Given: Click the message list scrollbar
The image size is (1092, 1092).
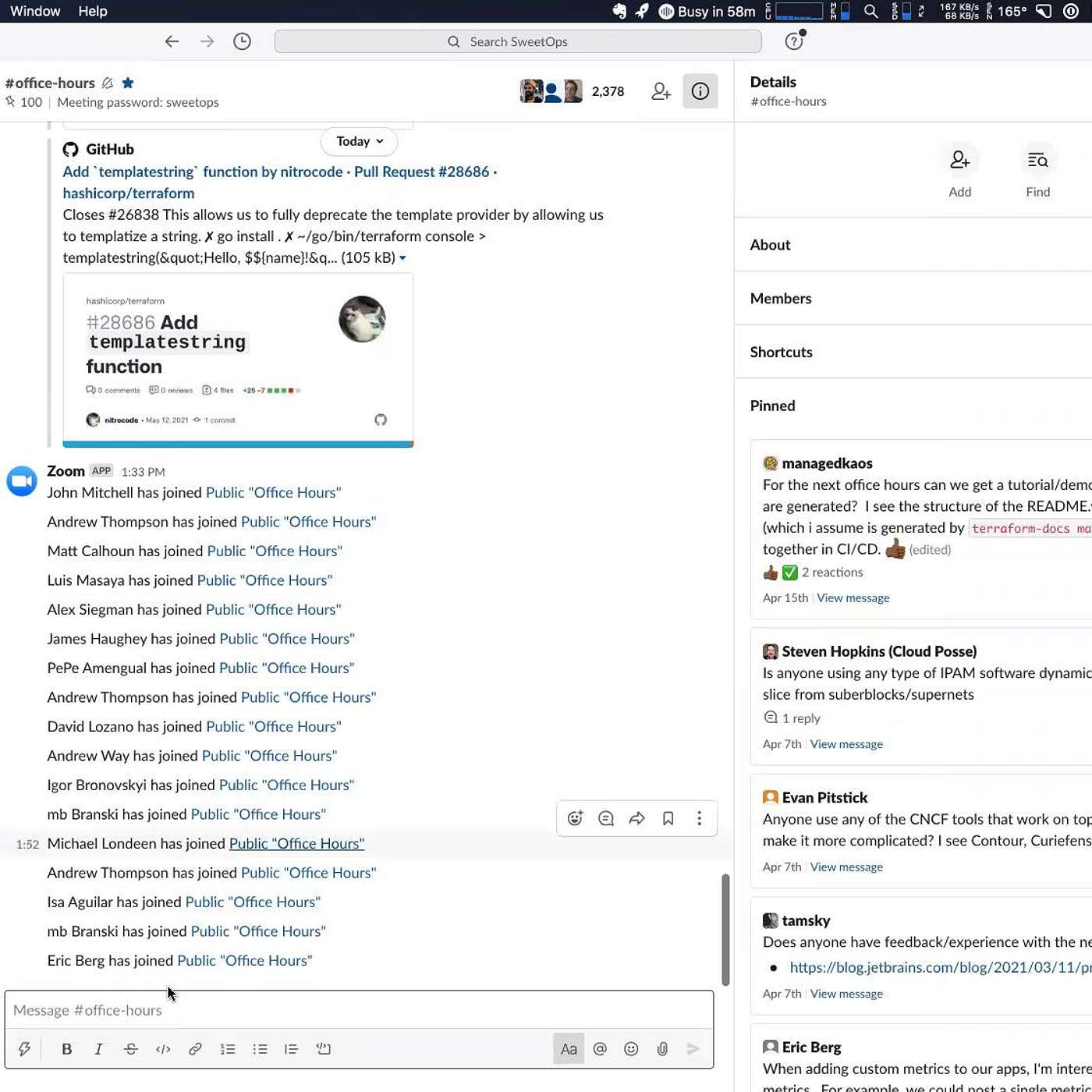Looking at the screenshot, I should (725, 928).
